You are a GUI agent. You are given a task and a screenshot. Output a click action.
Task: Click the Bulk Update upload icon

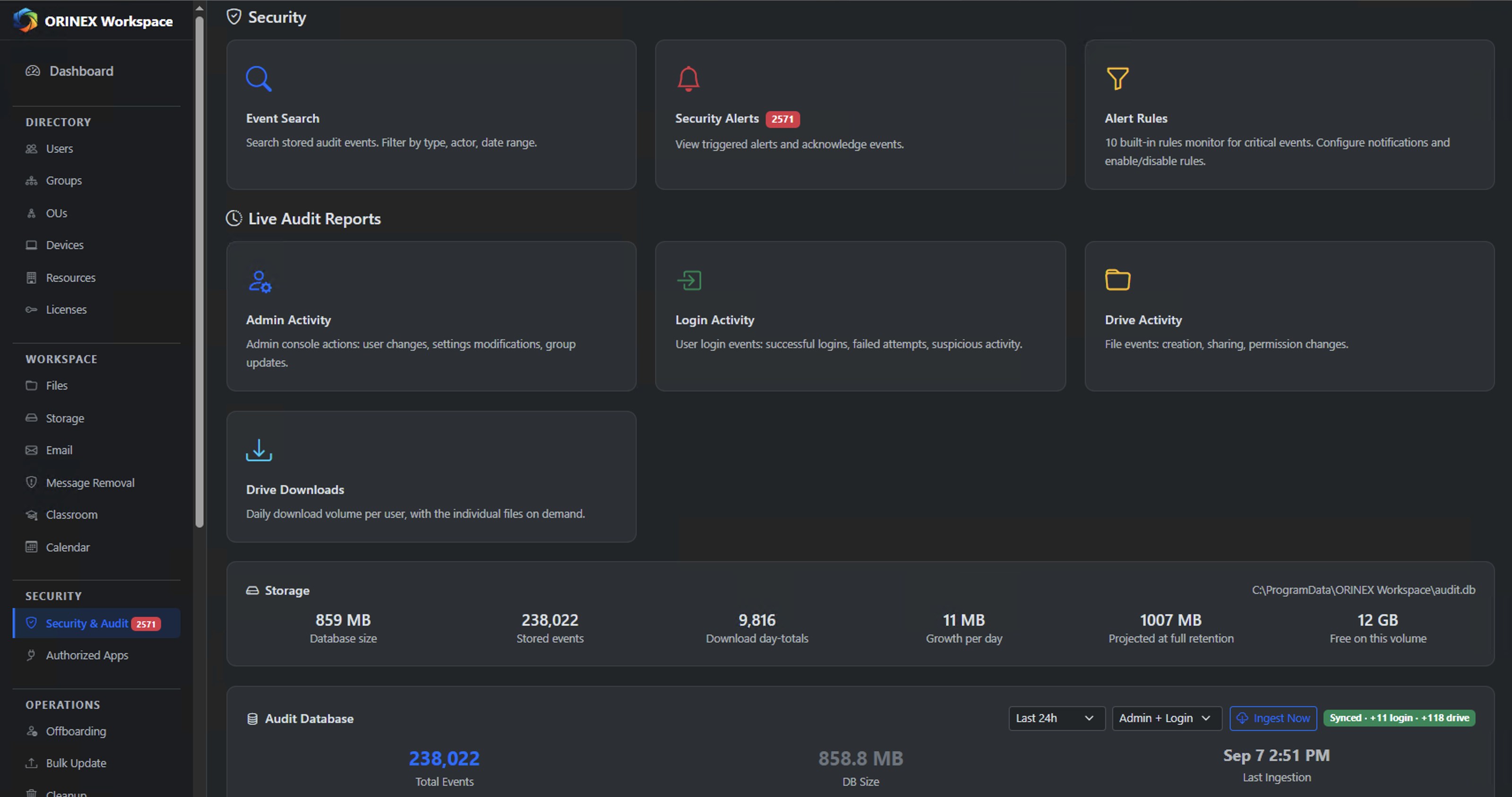[32, 763]
